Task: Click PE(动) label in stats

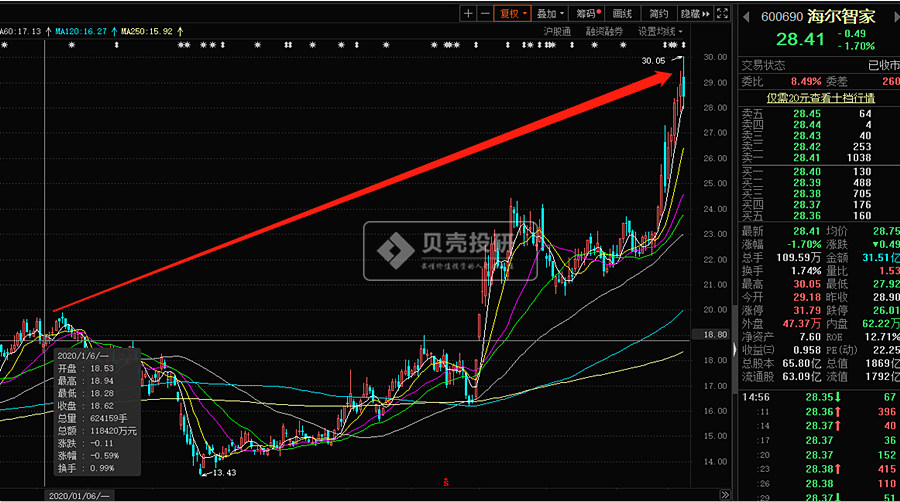Action: (841, 350)
